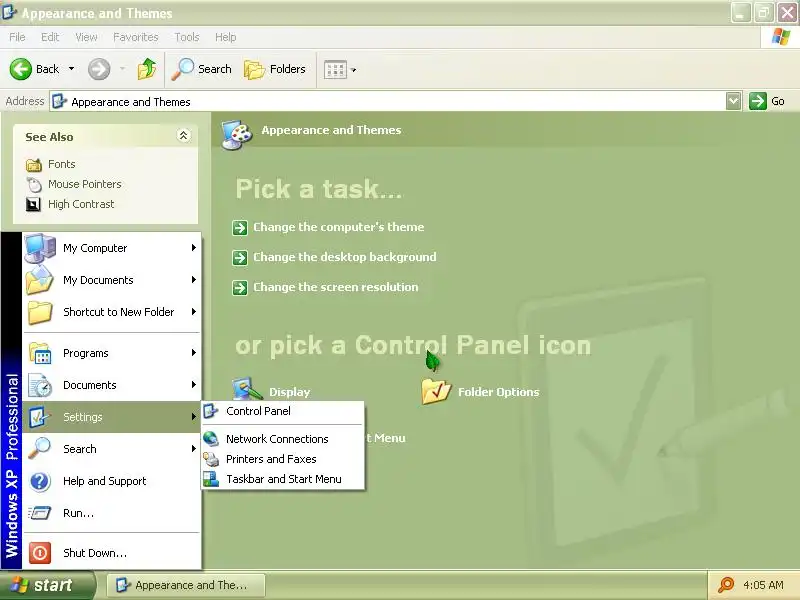This screenshot has width=800, height=600.
Task: Click the High Contrast link
Action: 81,204
